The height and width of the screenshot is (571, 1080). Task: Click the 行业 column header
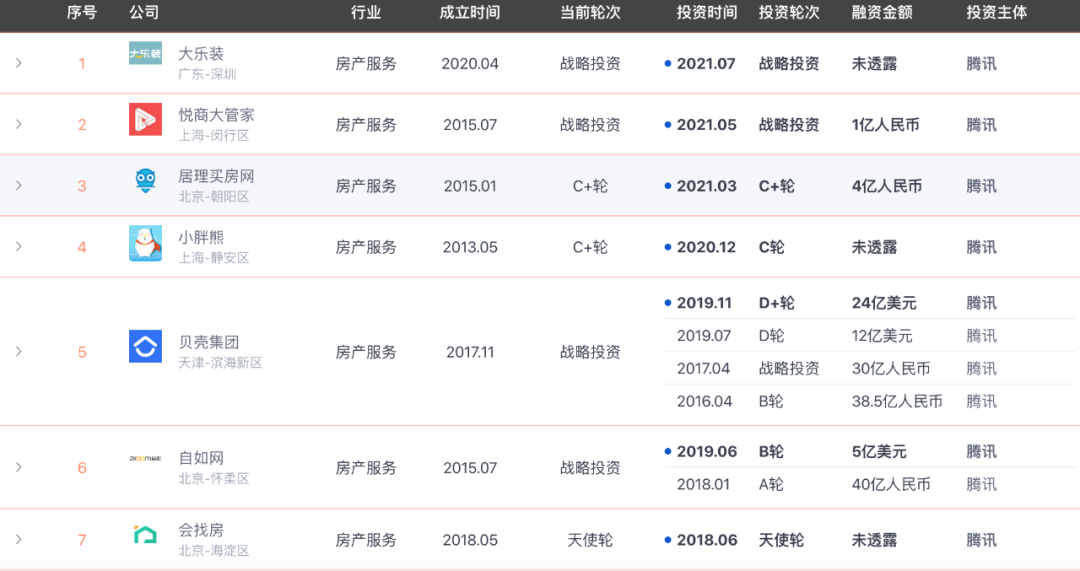[x=366, y=12]
